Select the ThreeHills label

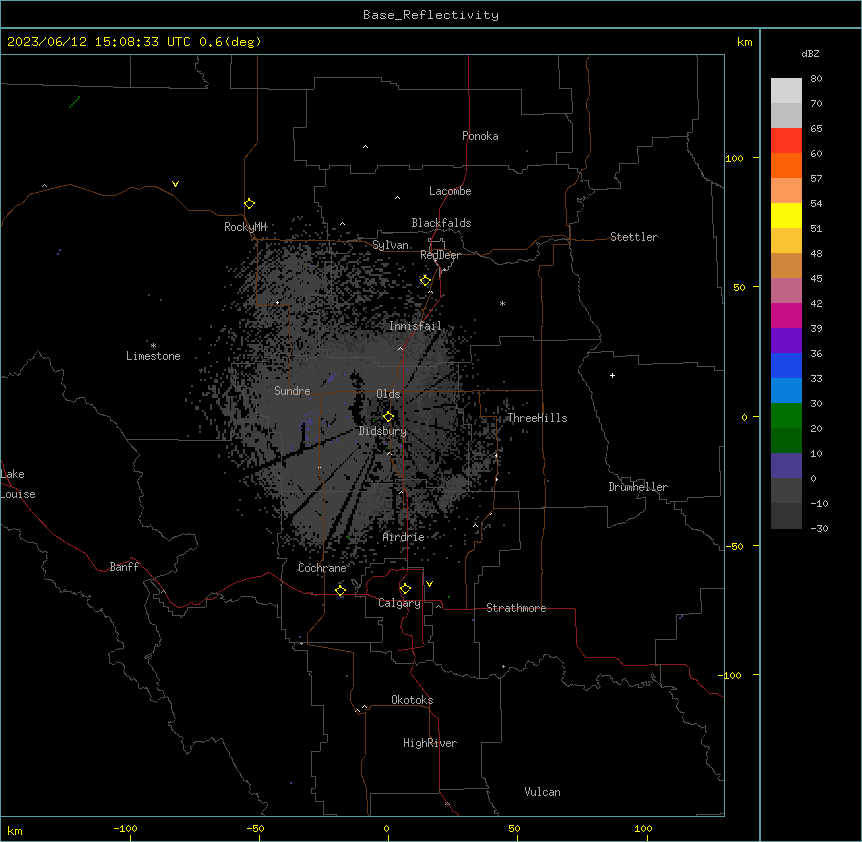(x=537, y=418)
